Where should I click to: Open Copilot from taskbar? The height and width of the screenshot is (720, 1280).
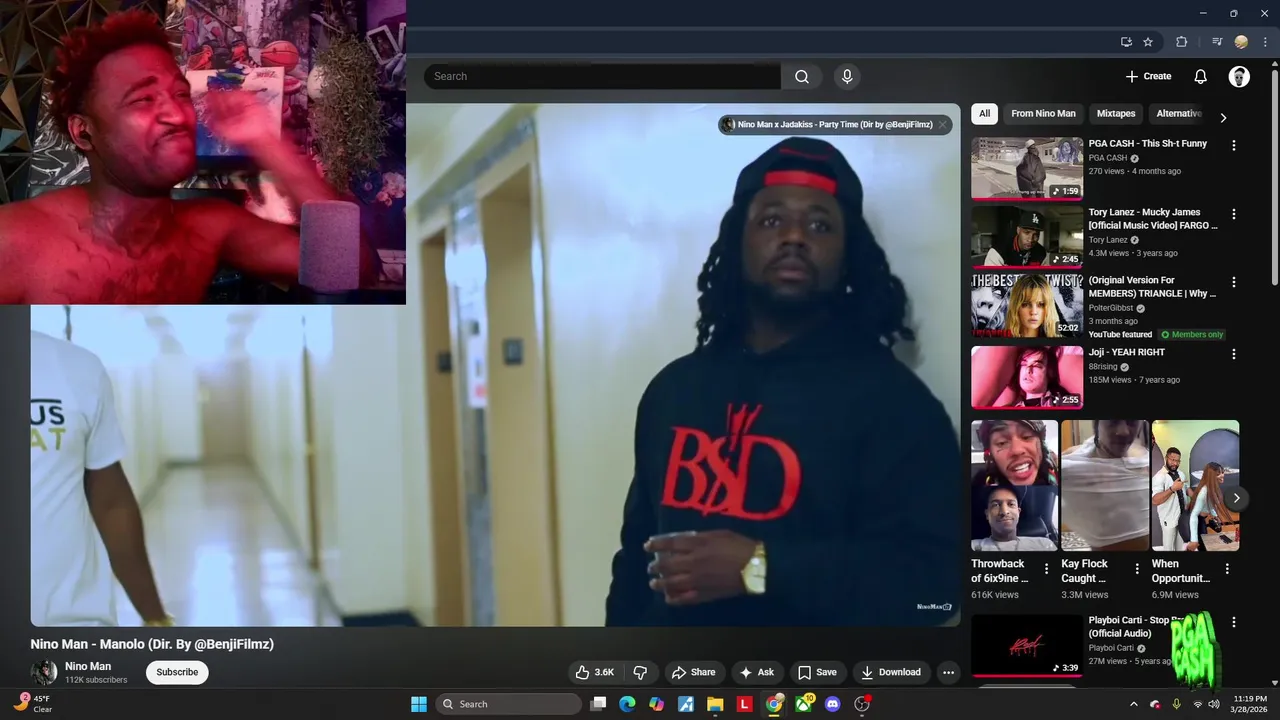656,704
